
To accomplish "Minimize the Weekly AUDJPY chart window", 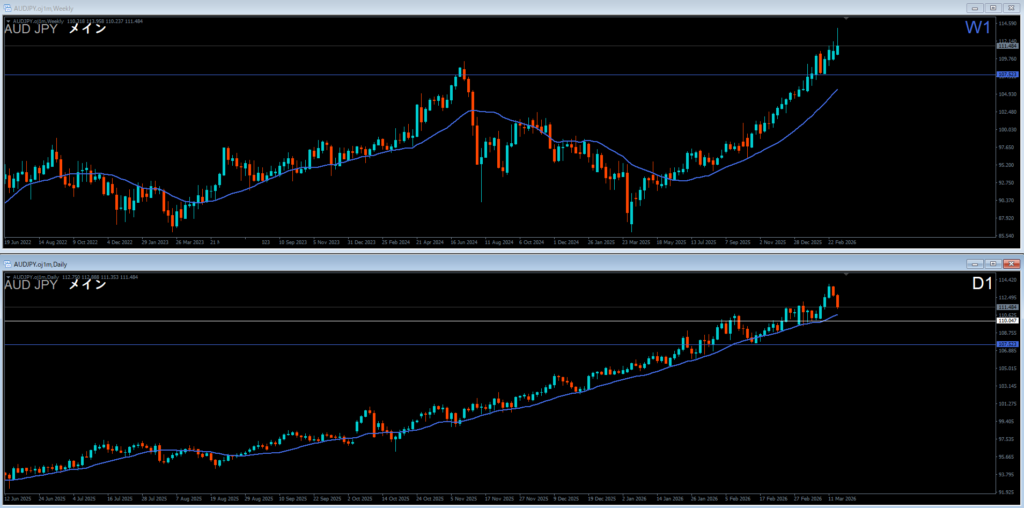I will [974, 8].
